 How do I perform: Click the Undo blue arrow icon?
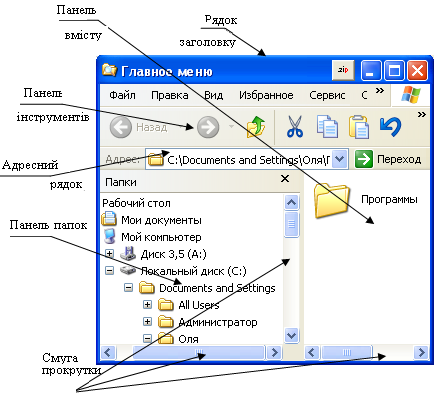pos(390,127)
